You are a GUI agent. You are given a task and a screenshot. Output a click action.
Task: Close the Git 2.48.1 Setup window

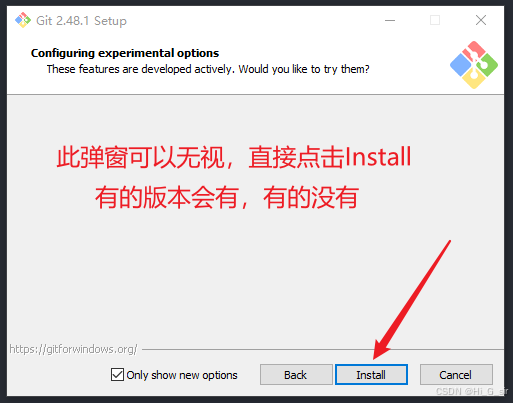click(x=481, y=20)
